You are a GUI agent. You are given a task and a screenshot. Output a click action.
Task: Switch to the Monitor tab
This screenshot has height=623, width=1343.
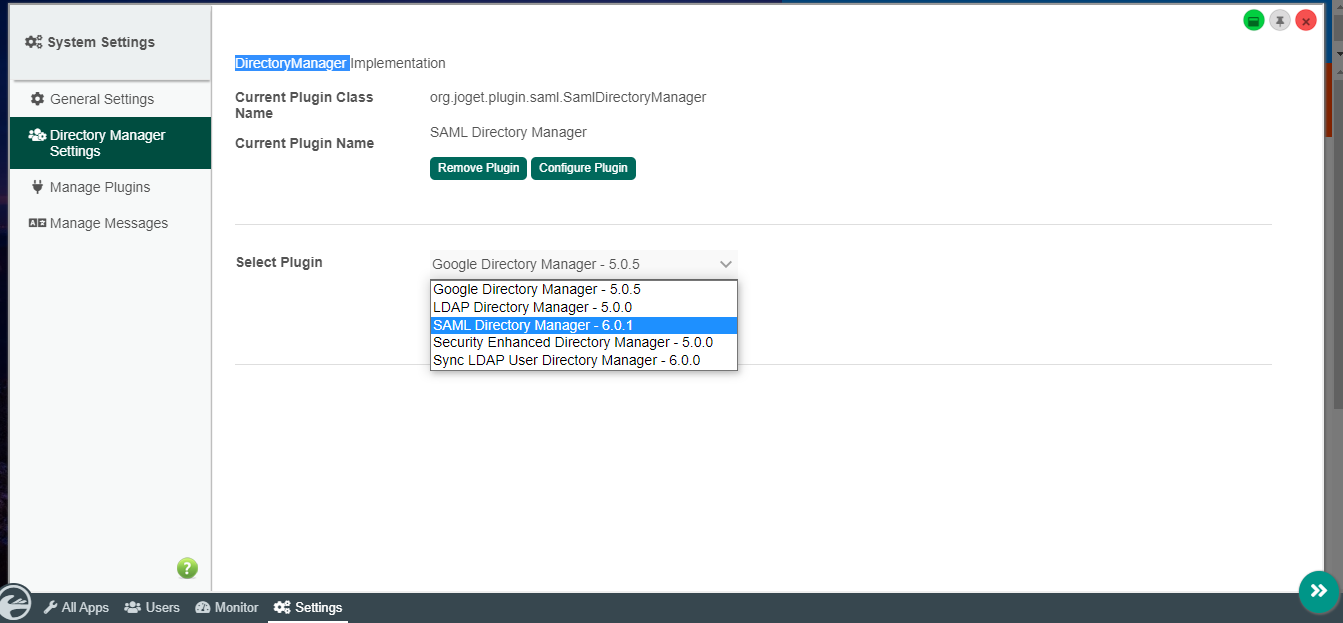coord(227,607)
